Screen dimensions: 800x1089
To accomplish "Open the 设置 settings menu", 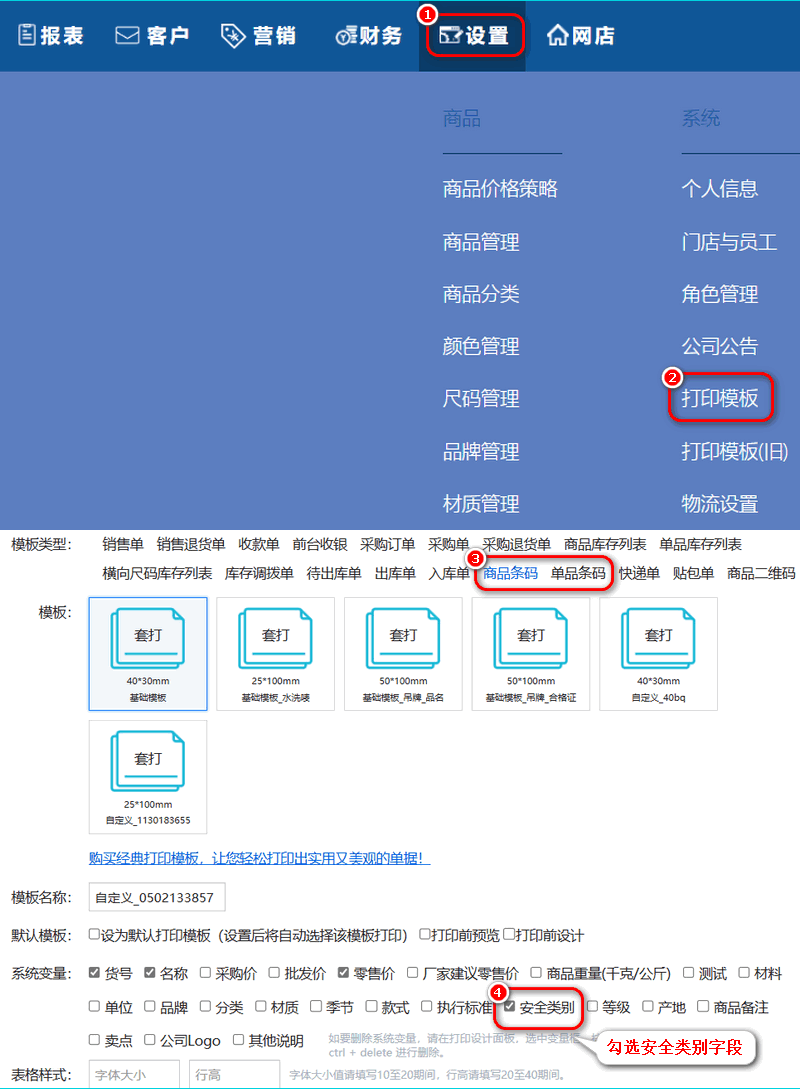I will [x=474, y=36].
